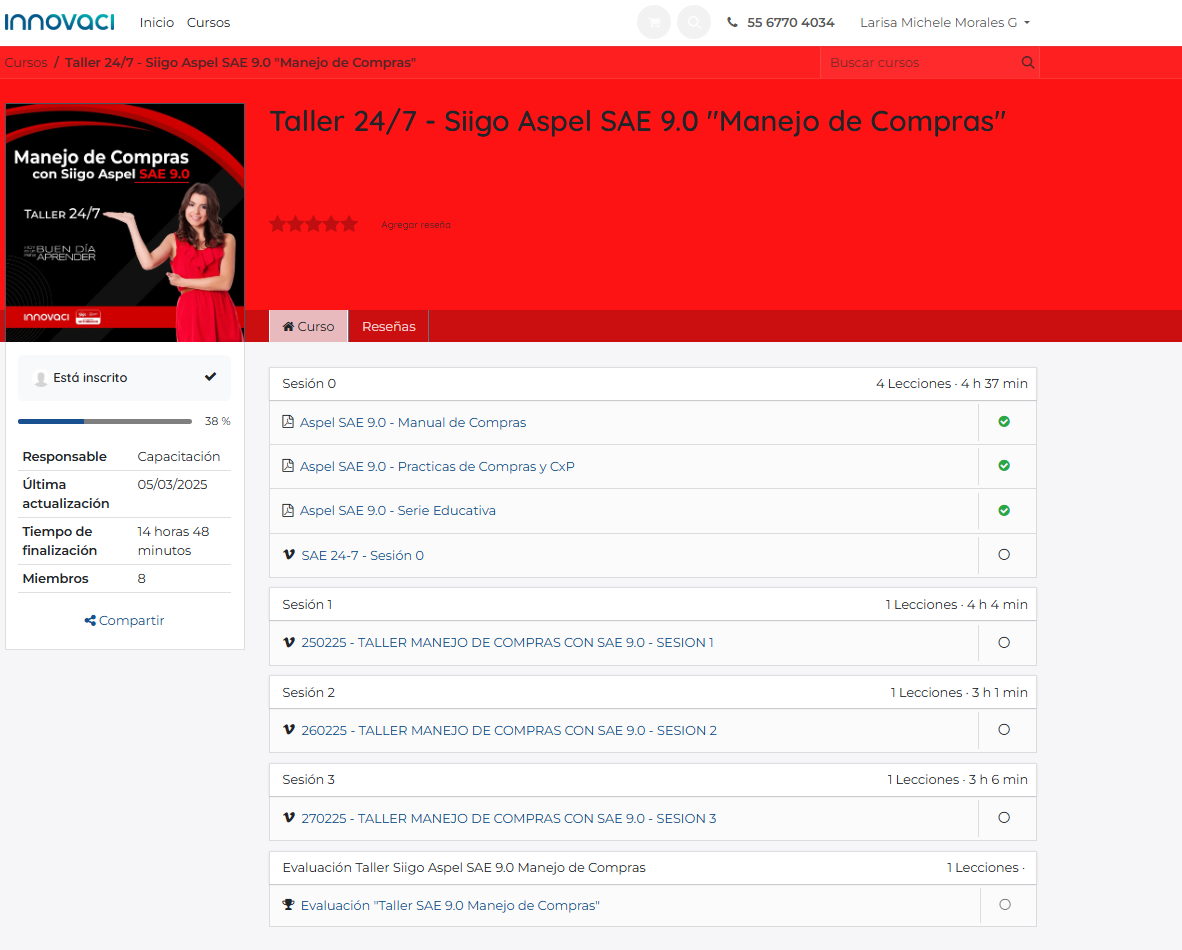Image resolution: width=1182 pixels, height=950 pixels.
Task: Open the Cursos menu item
Action: pyautogui.click(x=208, y=22)
